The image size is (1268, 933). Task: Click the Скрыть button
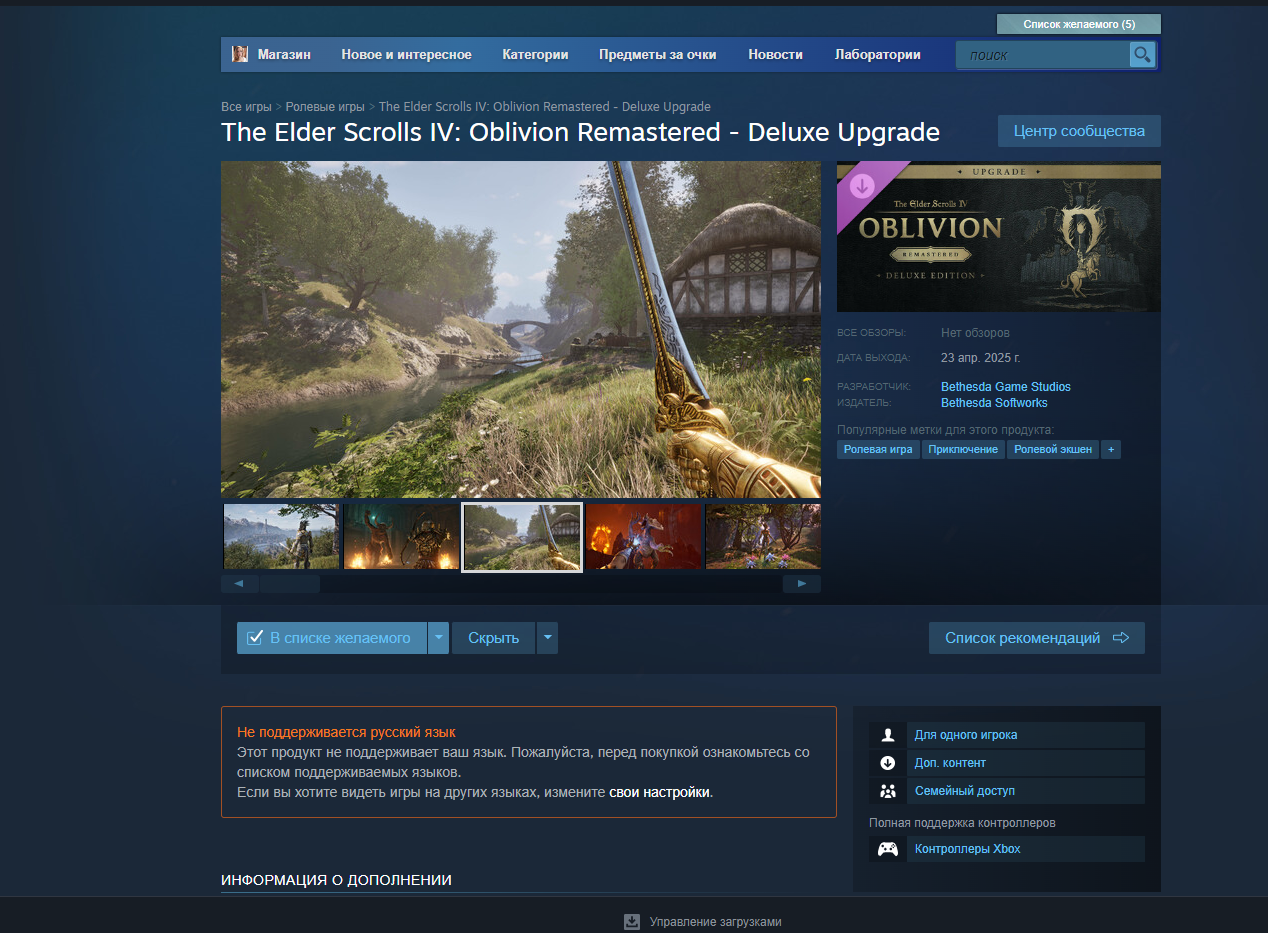coord(494,638)
